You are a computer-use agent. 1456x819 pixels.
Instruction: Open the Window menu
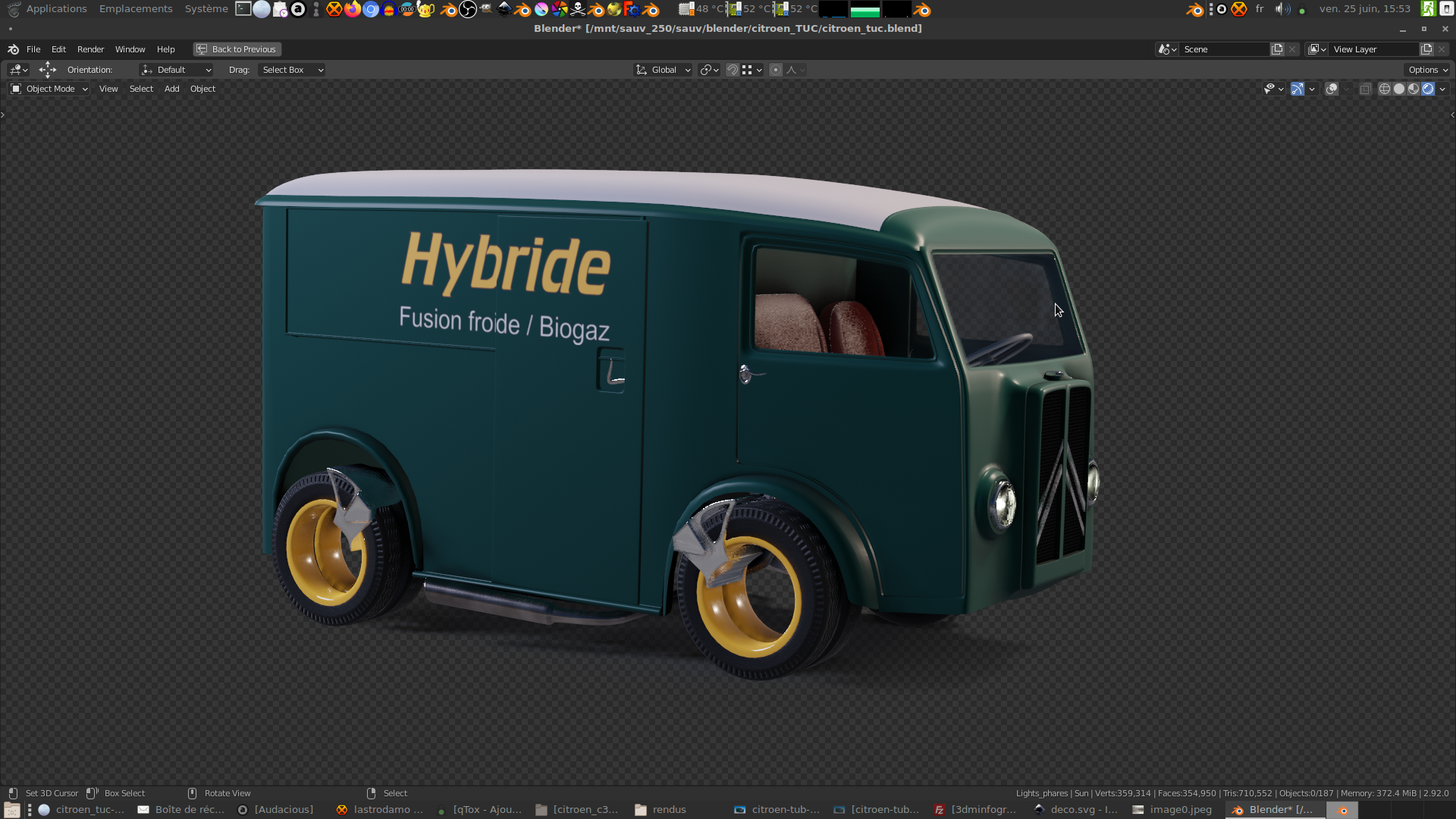[x=130, y=49]
